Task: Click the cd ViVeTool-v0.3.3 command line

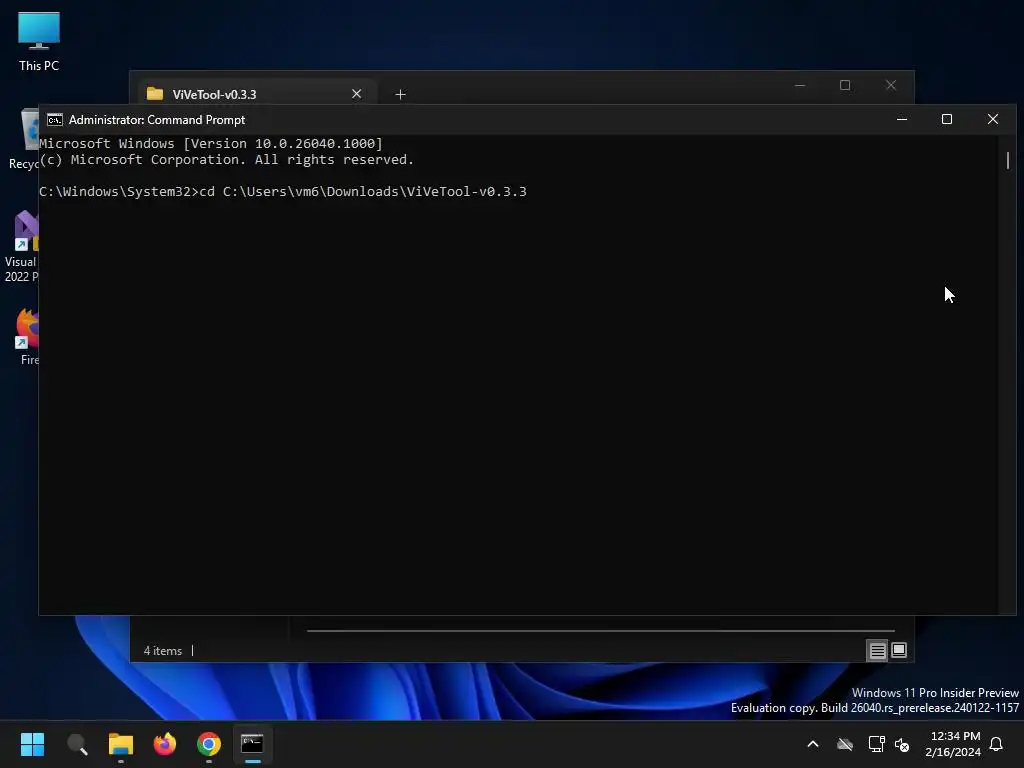Action: (283, 191)
